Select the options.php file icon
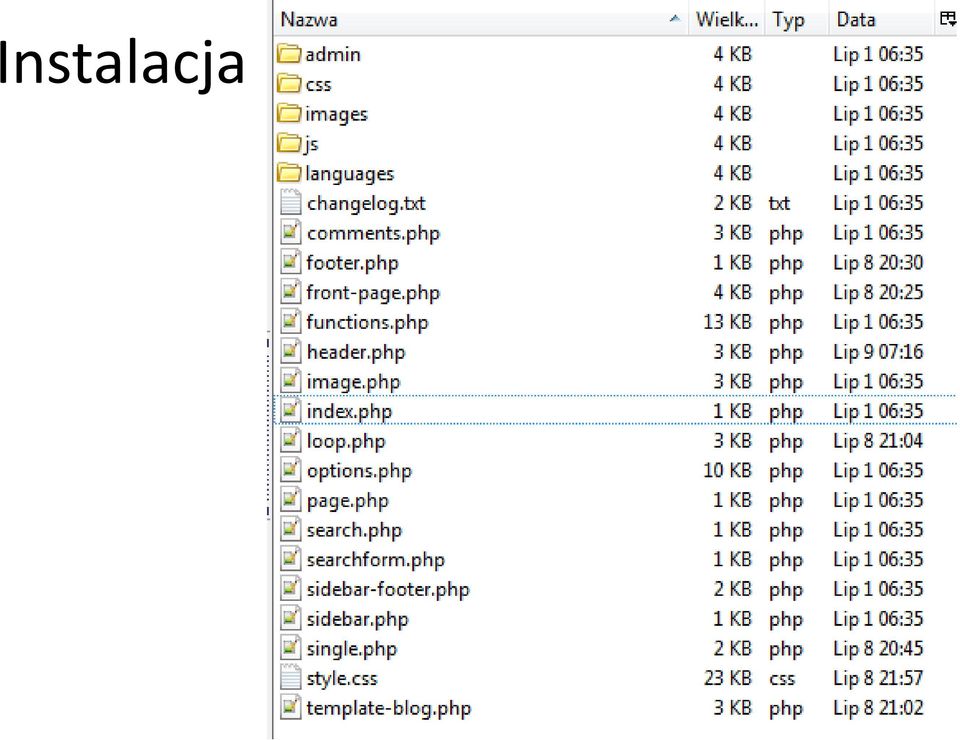 point(290,470)
